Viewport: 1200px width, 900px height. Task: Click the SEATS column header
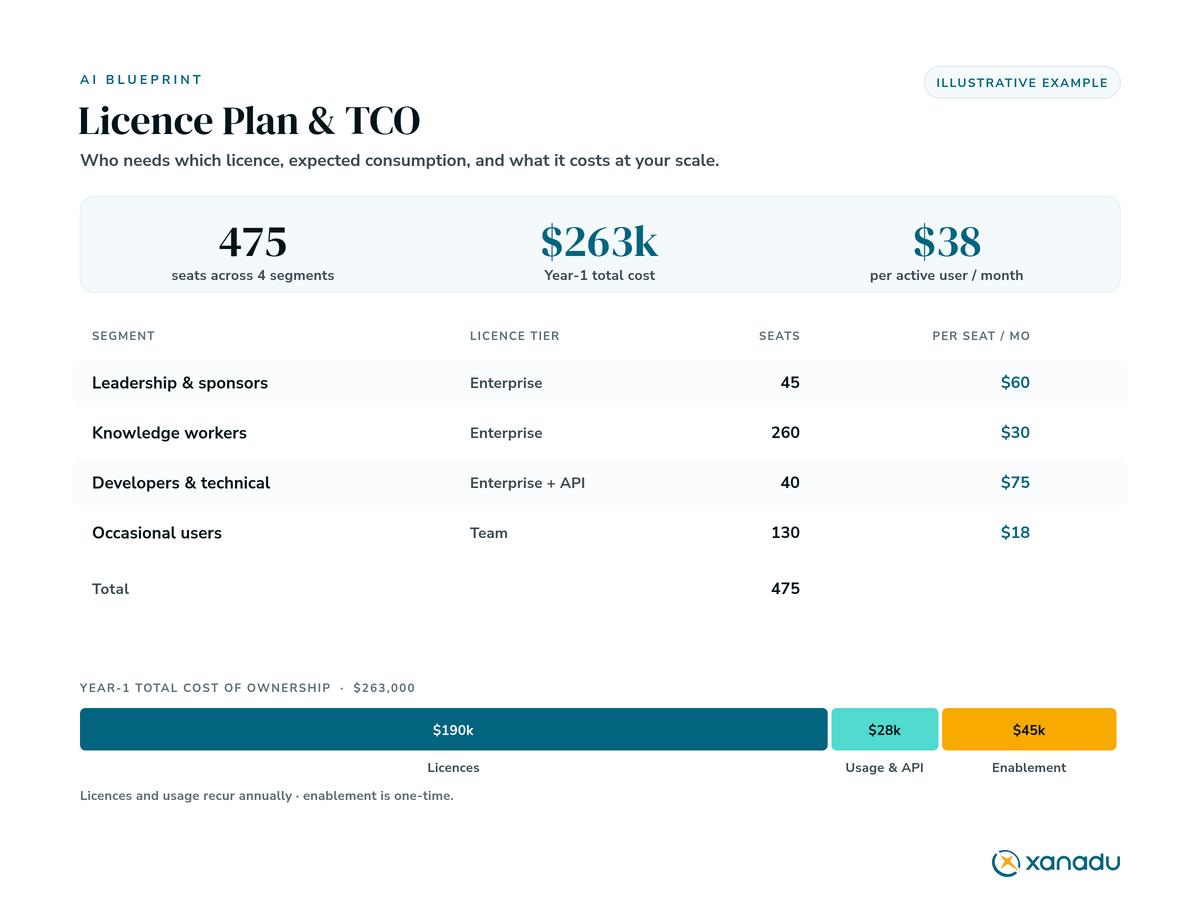(779, 336)
